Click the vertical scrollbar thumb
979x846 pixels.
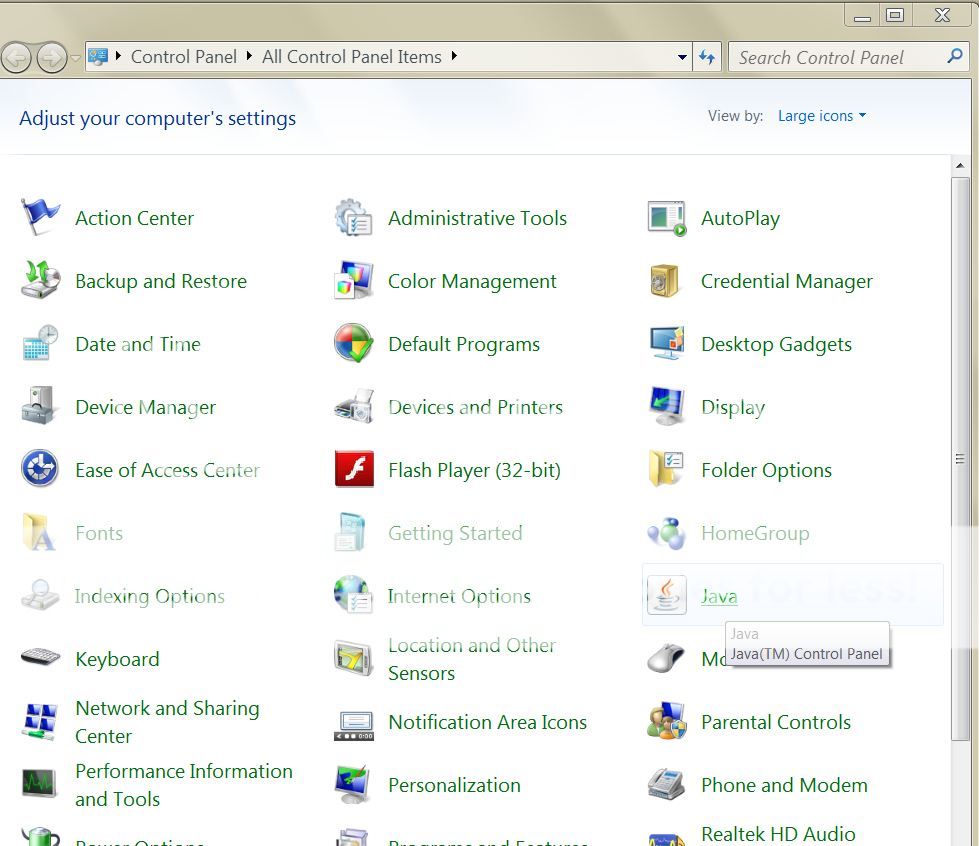[960, 459]
